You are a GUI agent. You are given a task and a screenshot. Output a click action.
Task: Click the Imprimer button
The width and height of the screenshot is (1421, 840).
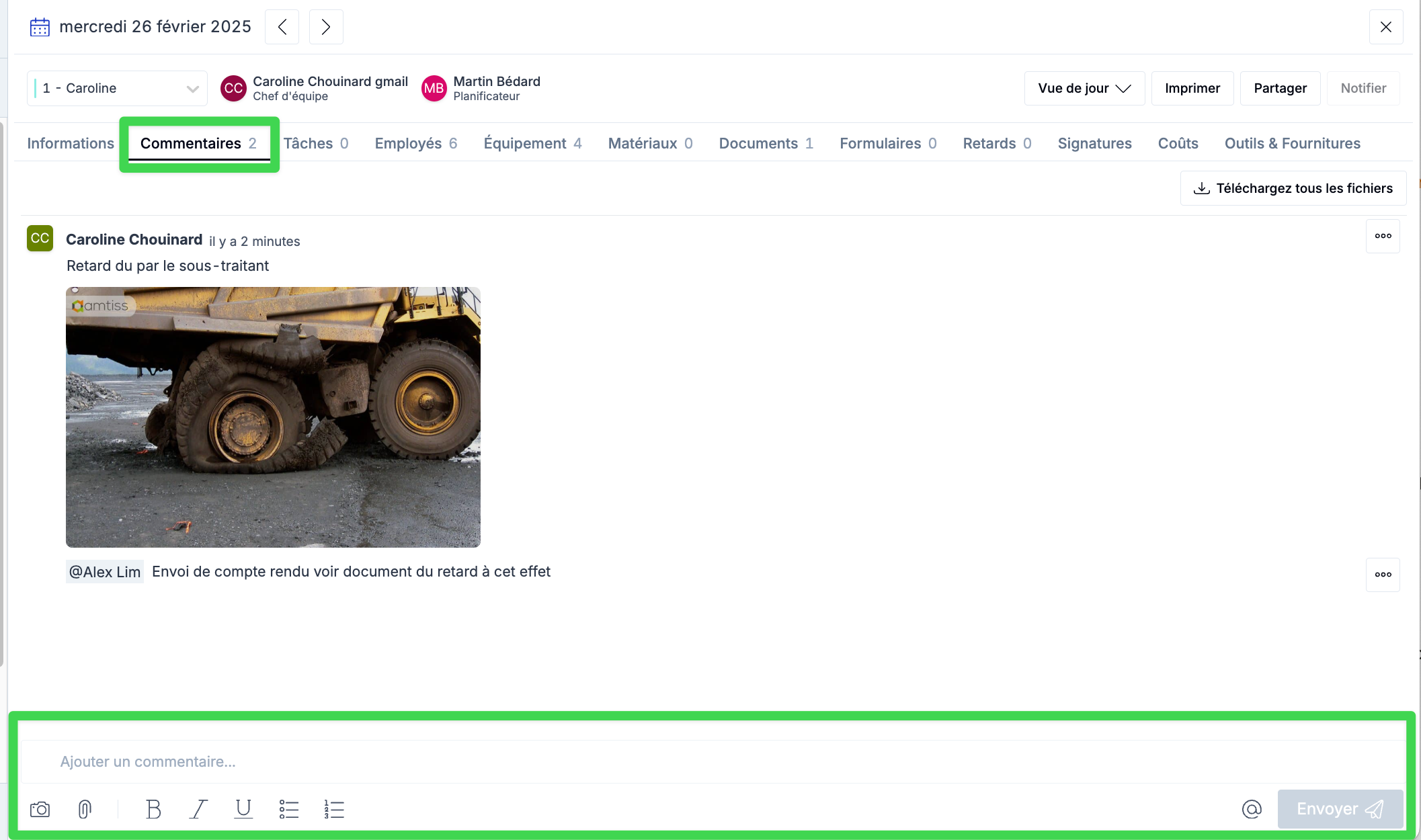[x=1192, y=88]
